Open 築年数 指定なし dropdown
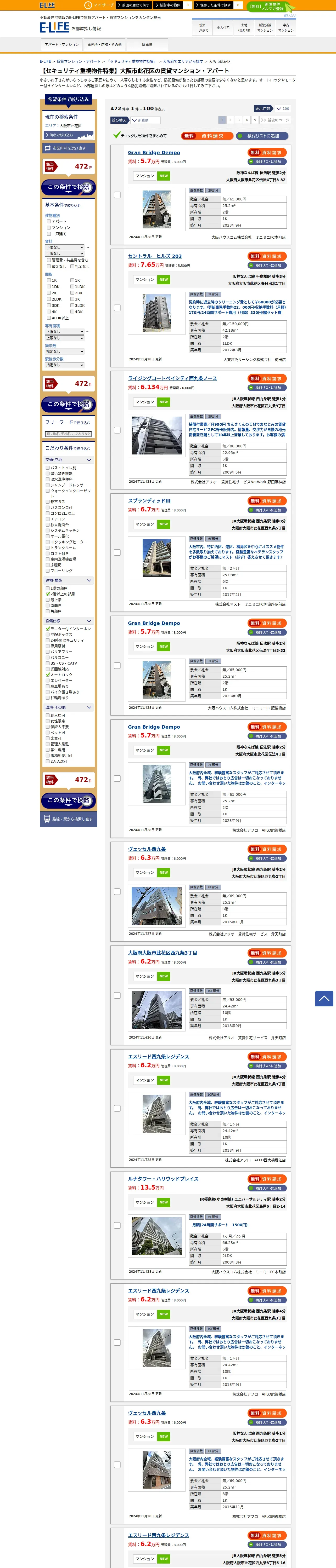The image size is (336, 1568). pyautogui.click(x=65, y=351)
